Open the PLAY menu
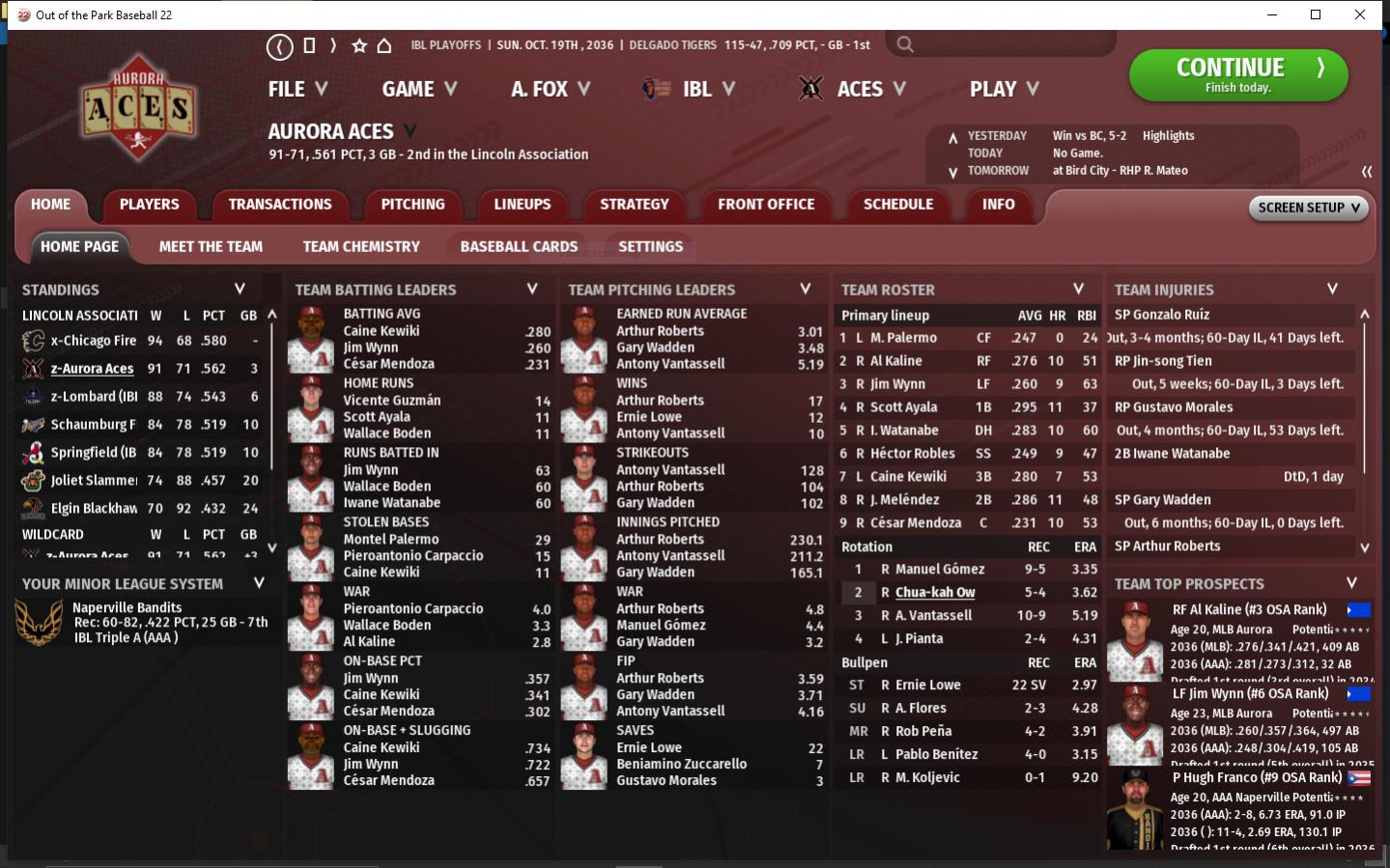This screenshot has width=1390, height=868. point(1005,89)
